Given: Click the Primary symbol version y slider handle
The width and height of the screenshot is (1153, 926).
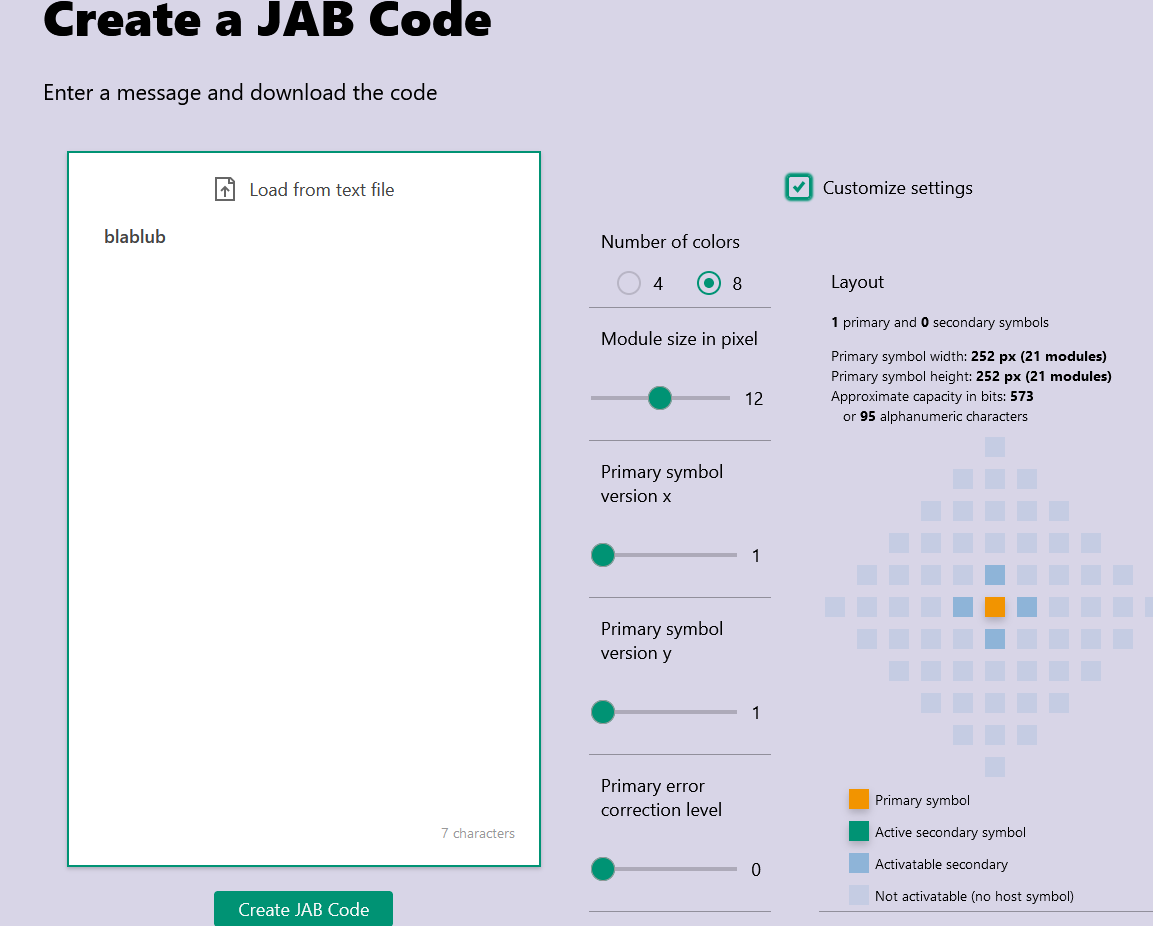Looking at the screenshot, I should (x=603, y=712).
